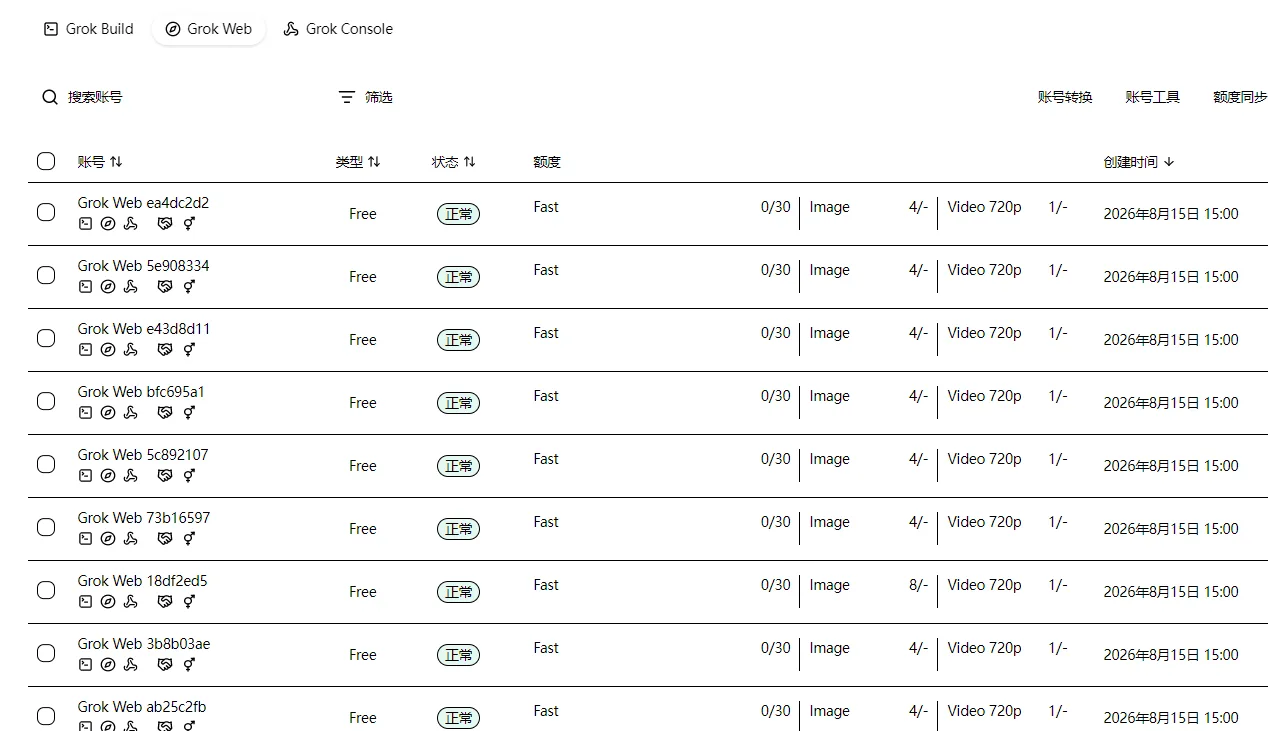Click handshake icon under Grok Web bfc695a1

165,413
